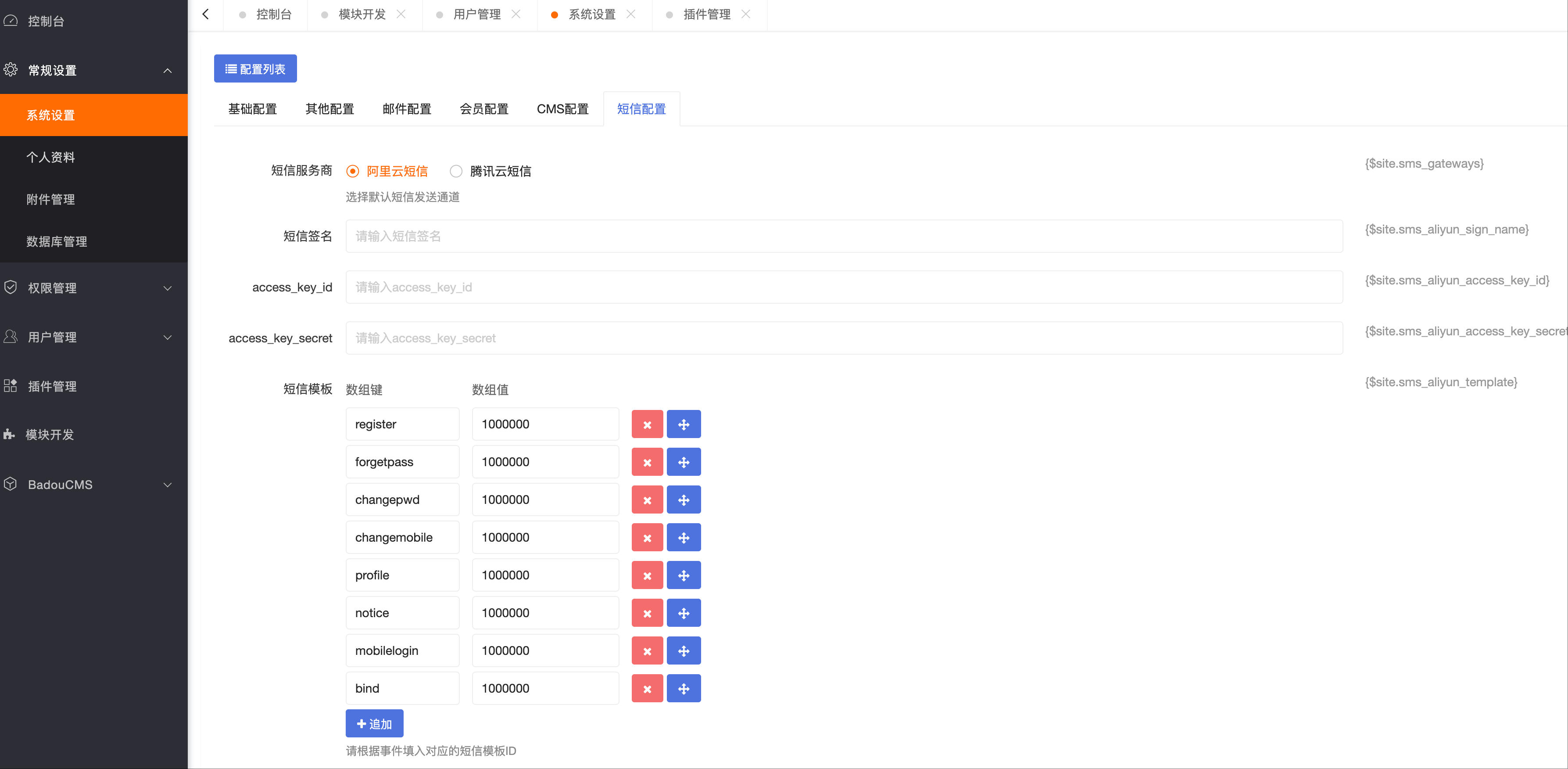Expand the BadouCMS sidebar section
The image size is (1568, 769).
point(168,484)
